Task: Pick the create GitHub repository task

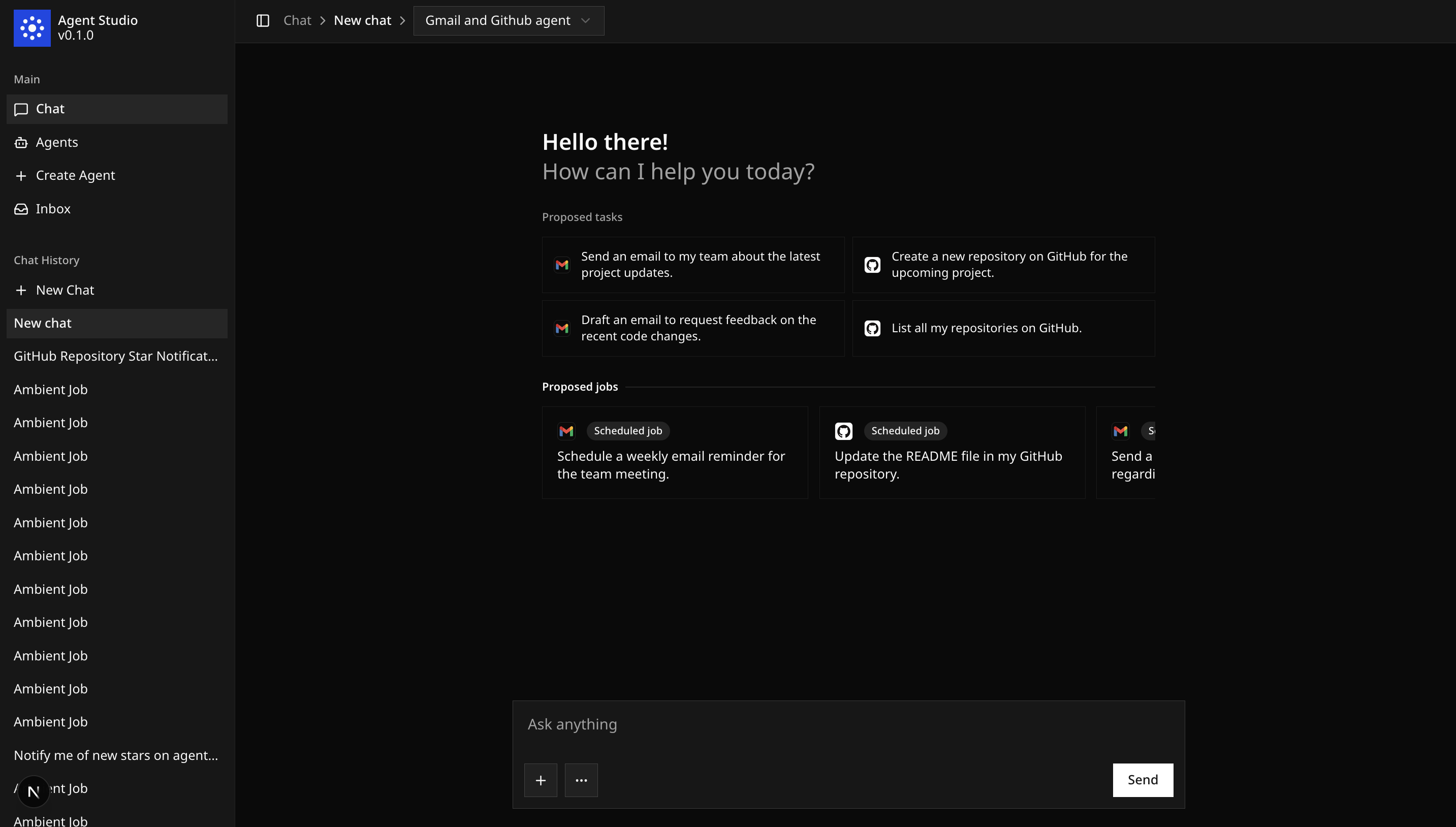Action: tap(1003, 265)
